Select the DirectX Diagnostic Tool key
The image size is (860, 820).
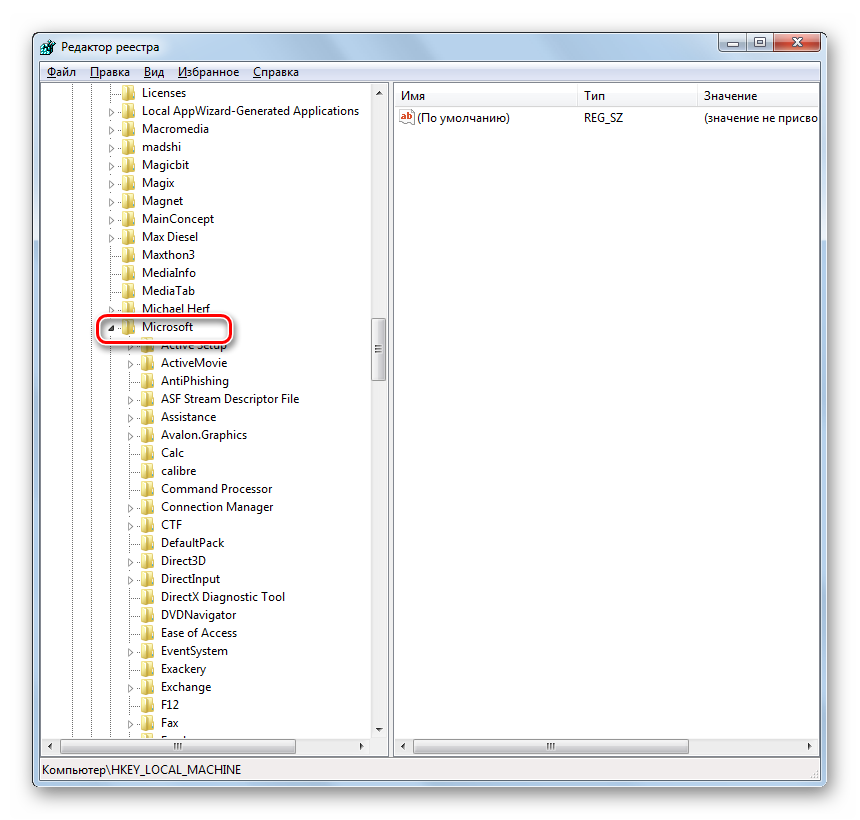point(223,597)
